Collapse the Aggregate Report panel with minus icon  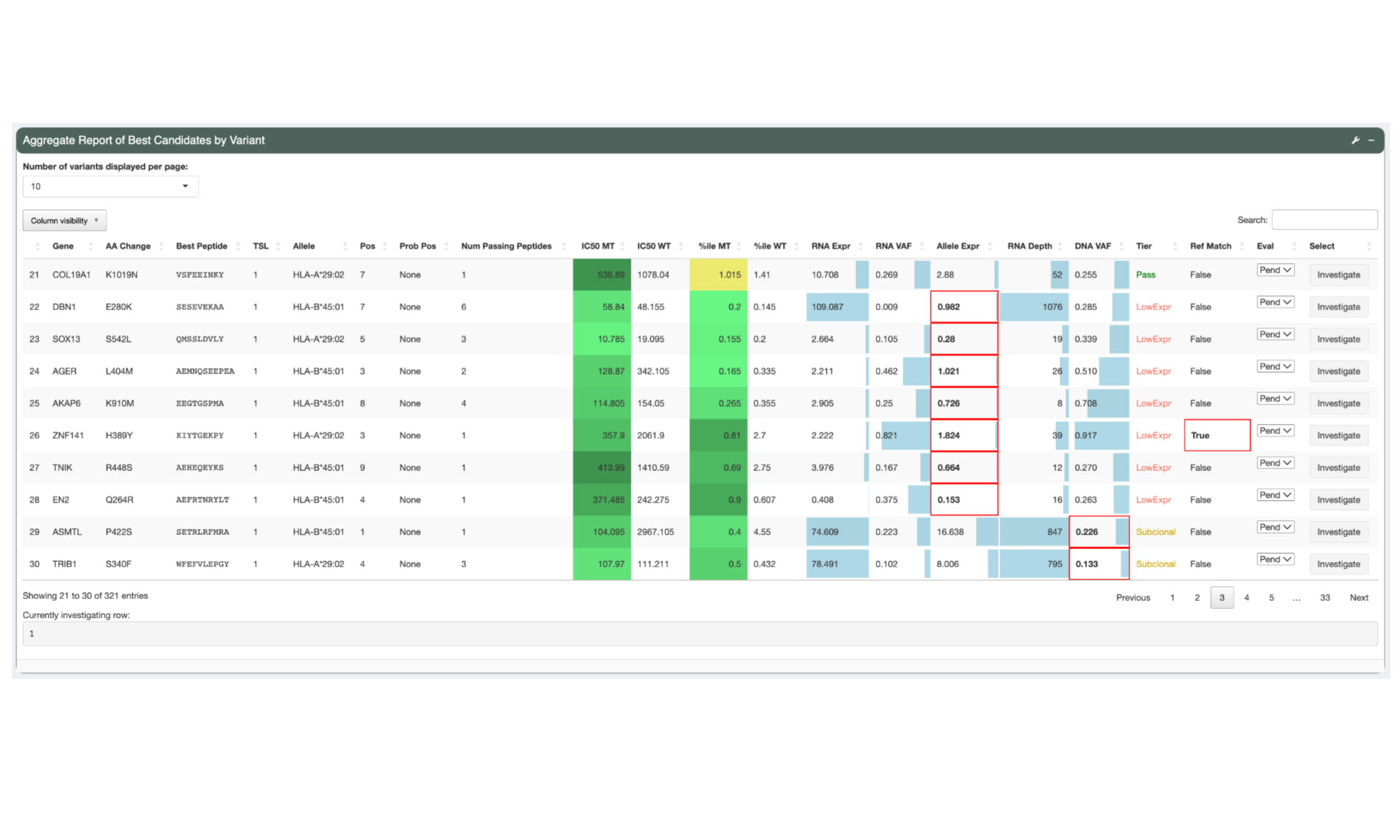tap(1370, 141)
